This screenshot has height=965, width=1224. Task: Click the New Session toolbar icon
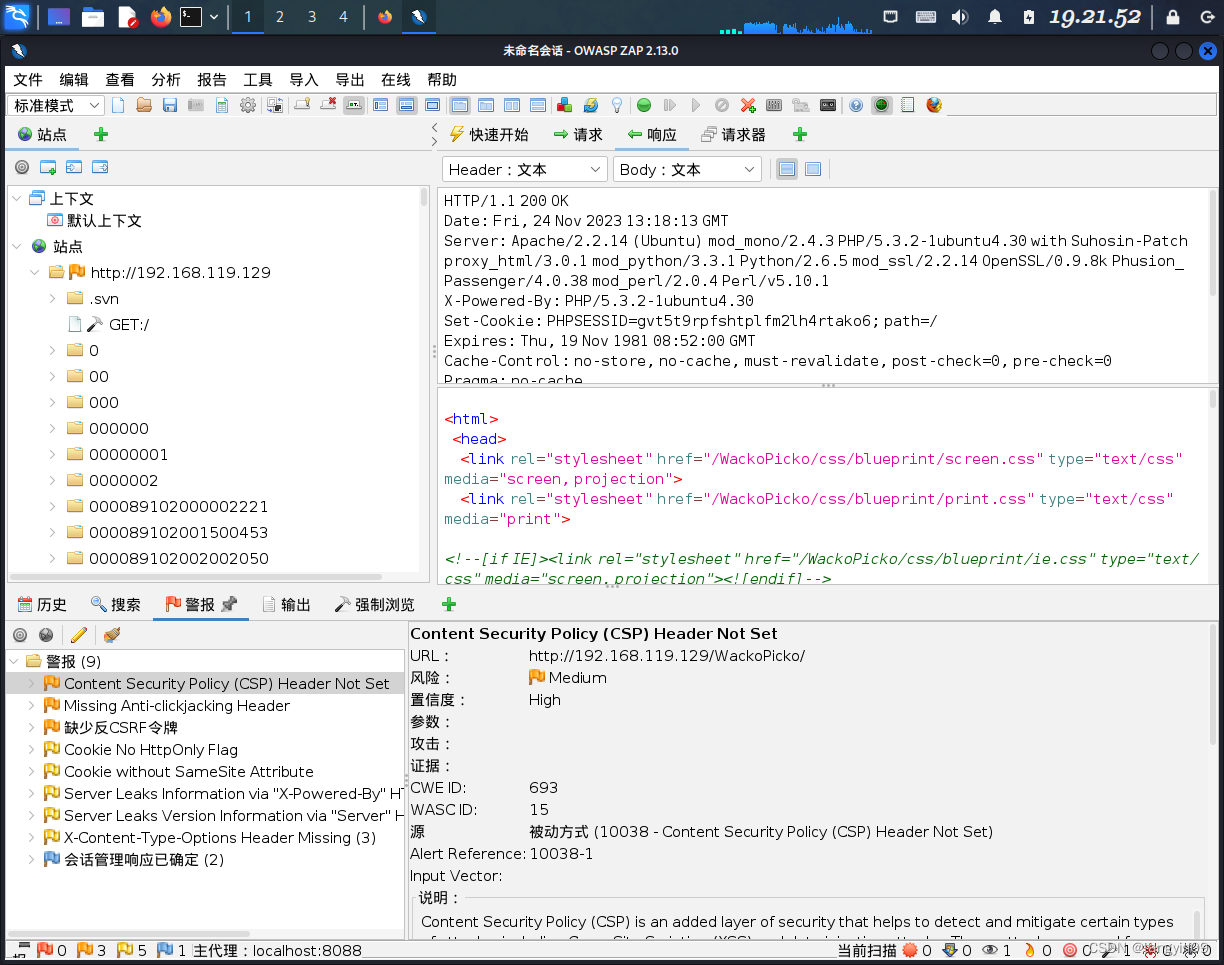118,105
